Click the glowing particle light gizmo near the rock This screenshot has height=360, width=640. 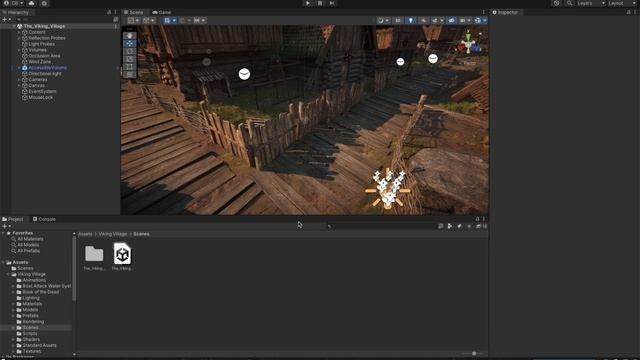coord(388,189)
